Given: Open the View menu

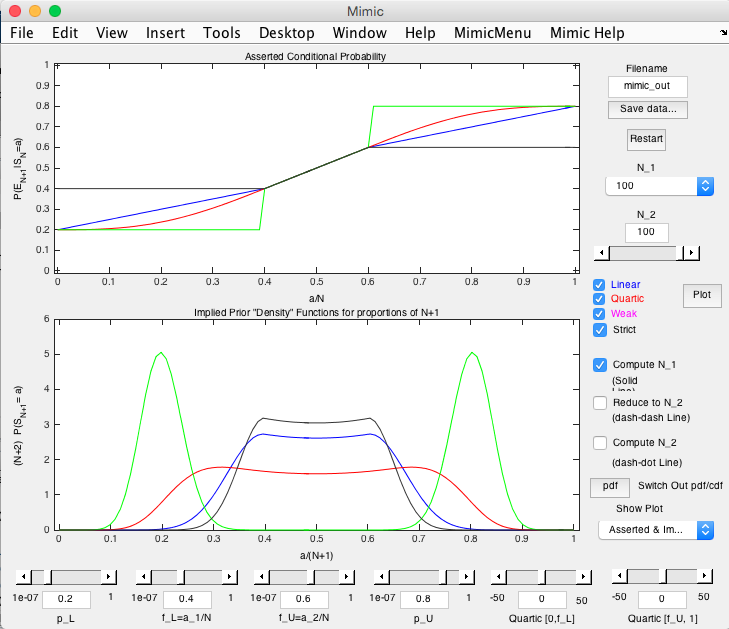Looking at the screenshot, I should 112,33.
